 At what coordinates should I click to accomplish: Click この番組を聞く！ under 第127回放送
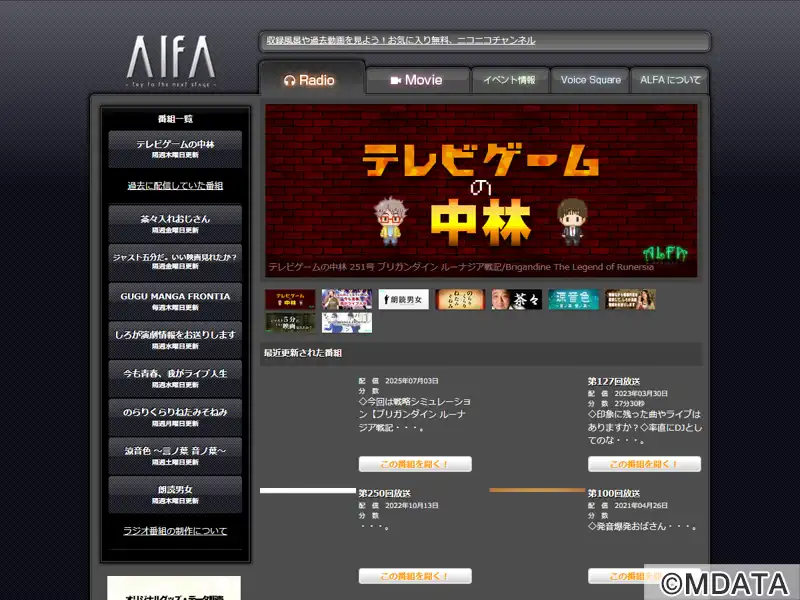click(644, 464)
